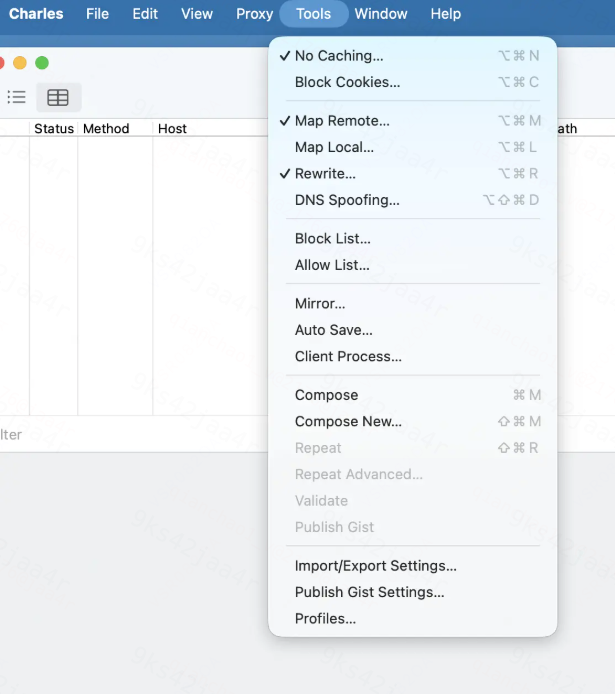Sort by the Host column header
This screenshot has width=615, height=694.
tap(172, 128)
